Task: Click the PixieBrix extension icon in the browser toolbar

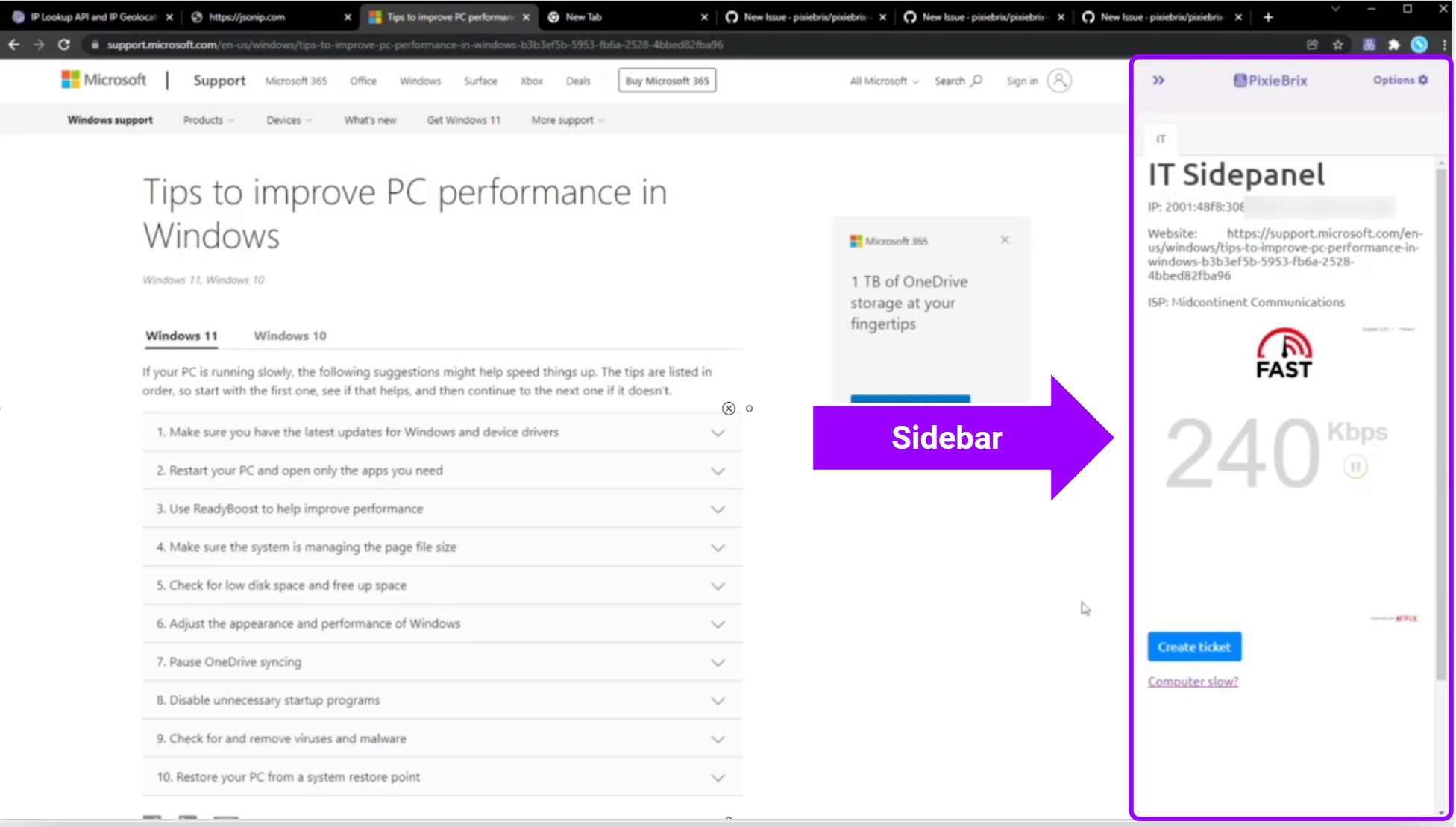Action: coord(1370,45)
